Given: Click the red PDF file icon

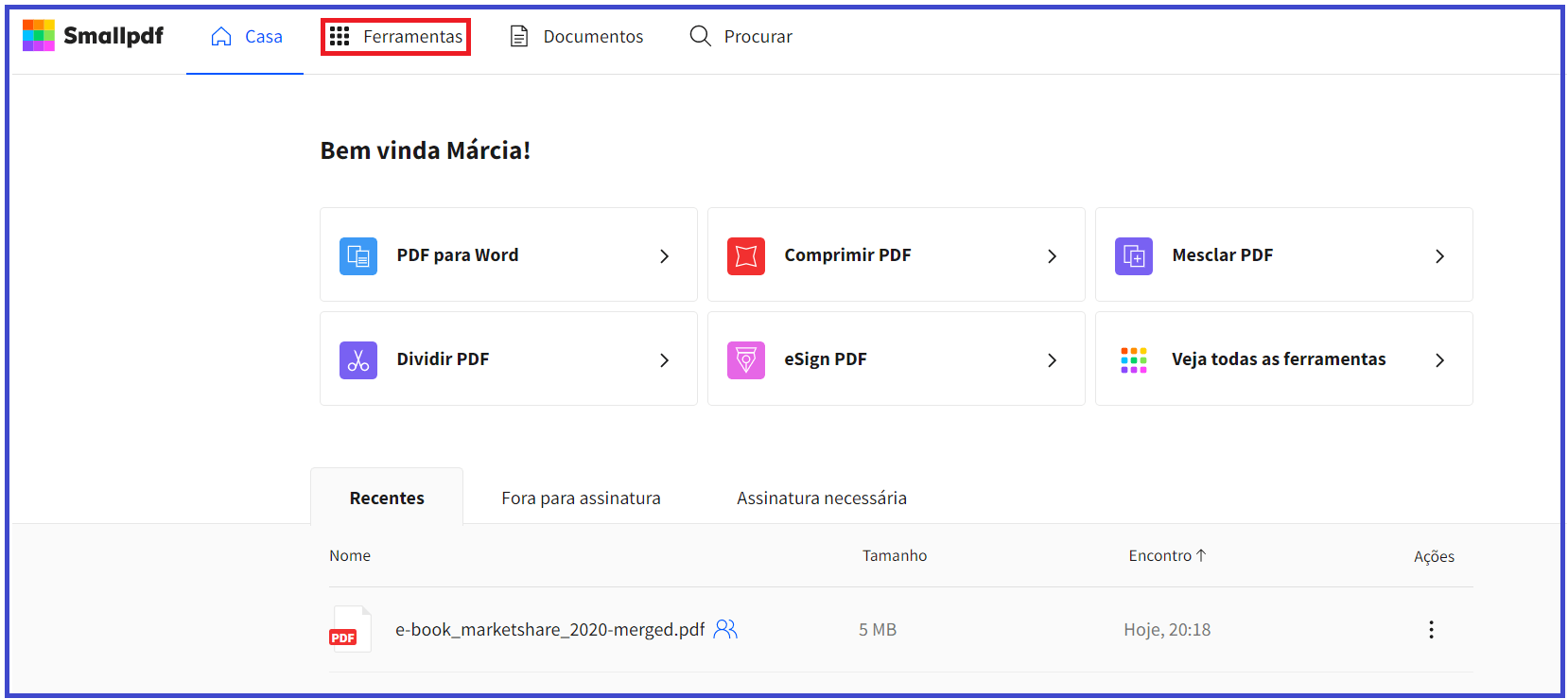Looking at the screenshot, I should point(350,629).
